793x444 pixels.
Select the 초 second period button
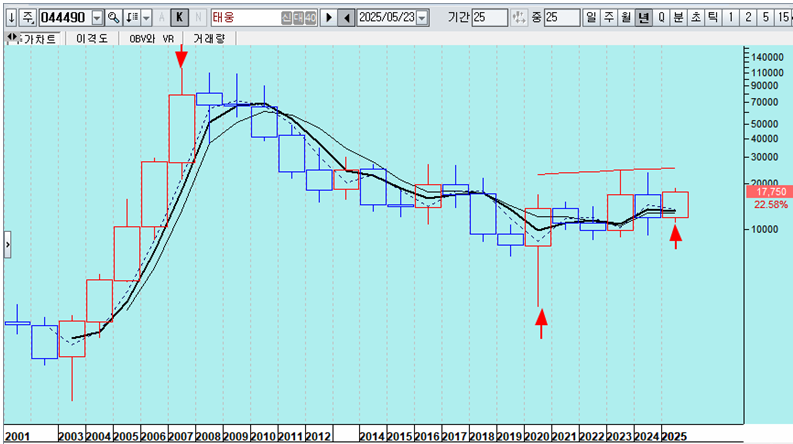click(696, 18)
